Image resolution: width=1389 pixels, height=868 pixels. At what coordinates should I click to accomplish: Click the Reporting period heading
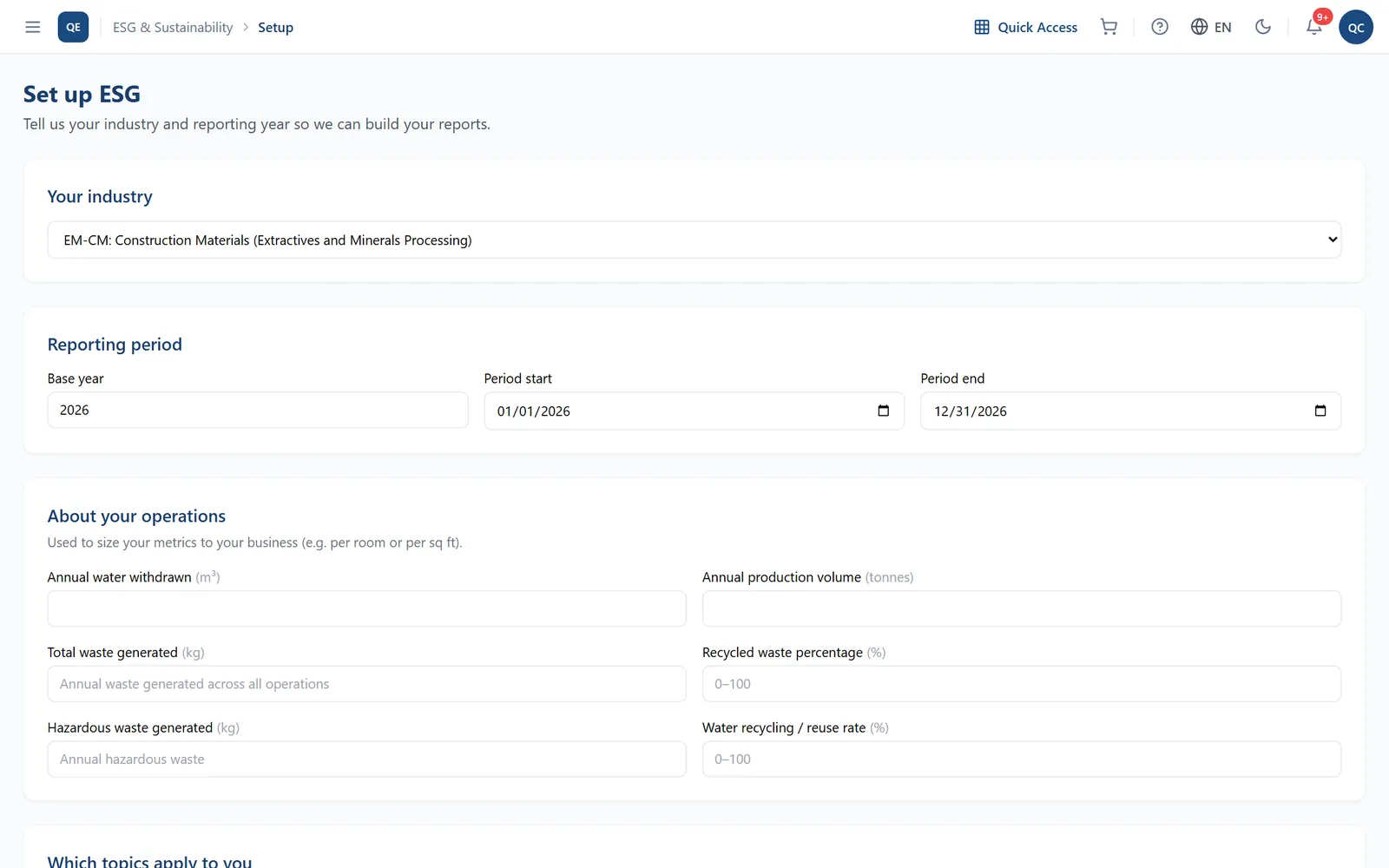pyautogui.click(x=115, y=345)
